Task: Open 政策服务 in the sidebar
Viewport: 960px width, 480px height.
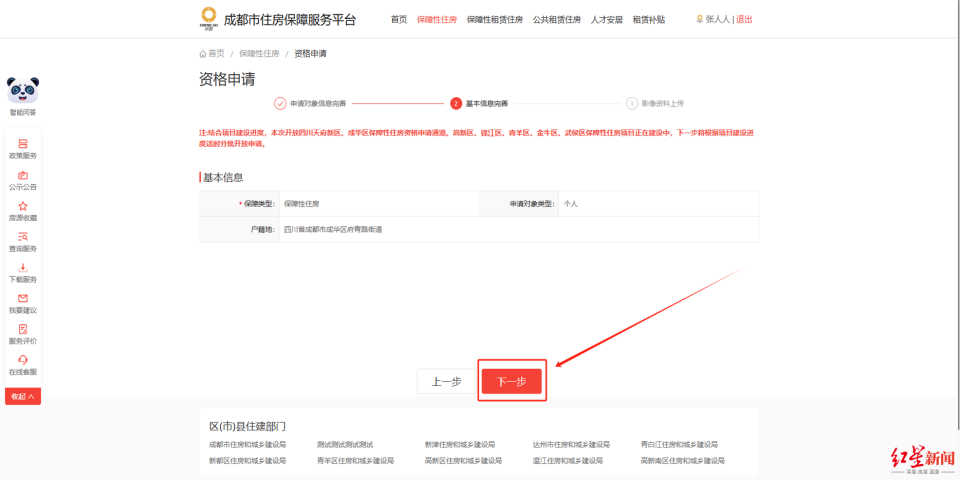Action: (x=23, y=149)
